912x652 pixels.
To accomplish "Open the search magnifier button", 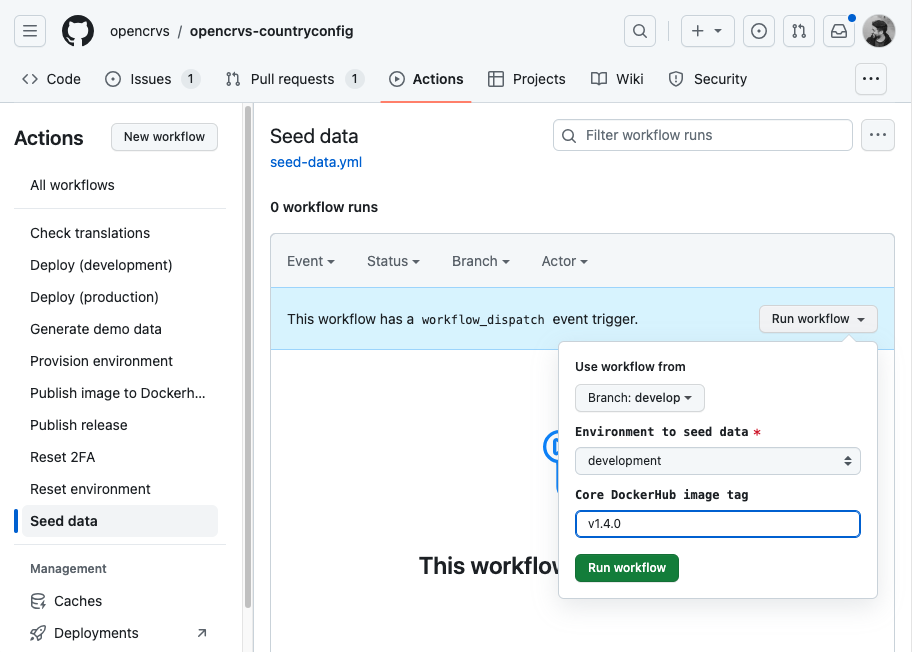I will (x=640, y=31).
